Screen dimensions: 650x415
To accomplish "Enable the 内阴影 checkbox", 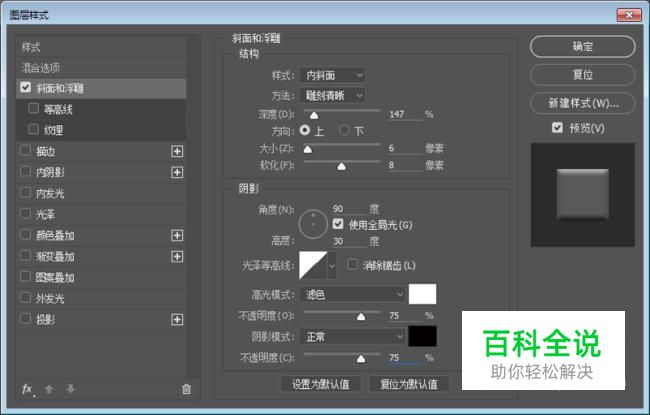I will coord(25,172).
